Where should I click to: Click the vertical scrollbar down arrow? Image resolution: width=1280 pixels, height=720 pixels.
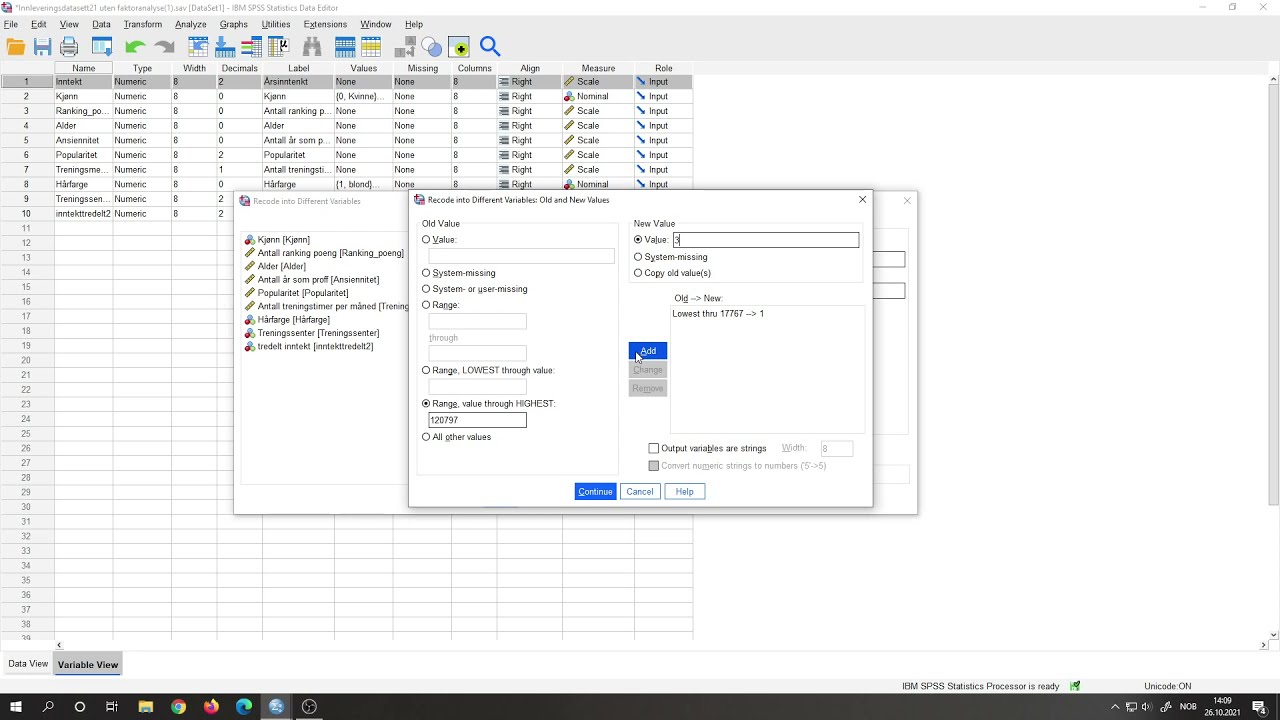1273,634
